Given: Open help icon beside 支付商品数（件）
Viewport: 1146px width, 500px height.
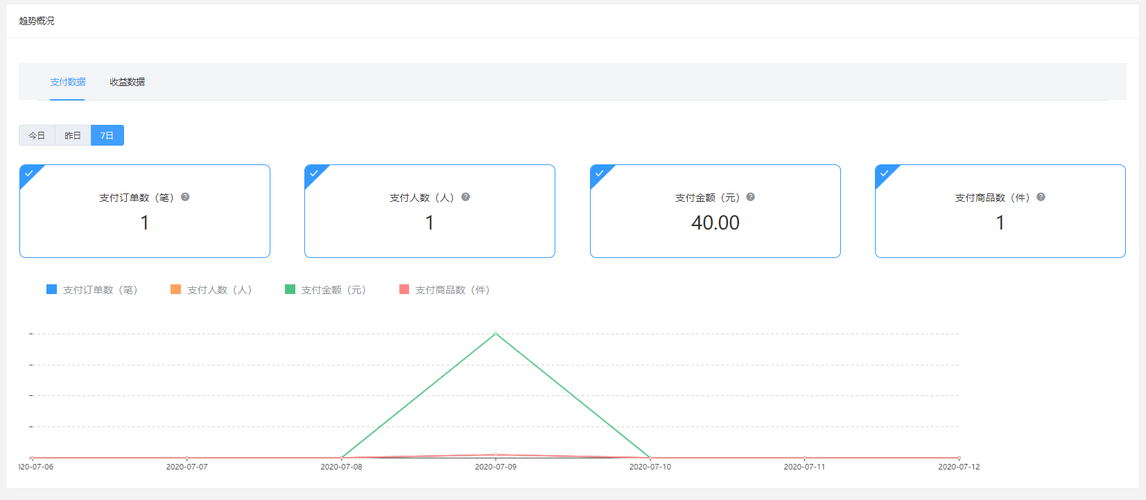Looking at the screenshot, I should pos(1041,197).
